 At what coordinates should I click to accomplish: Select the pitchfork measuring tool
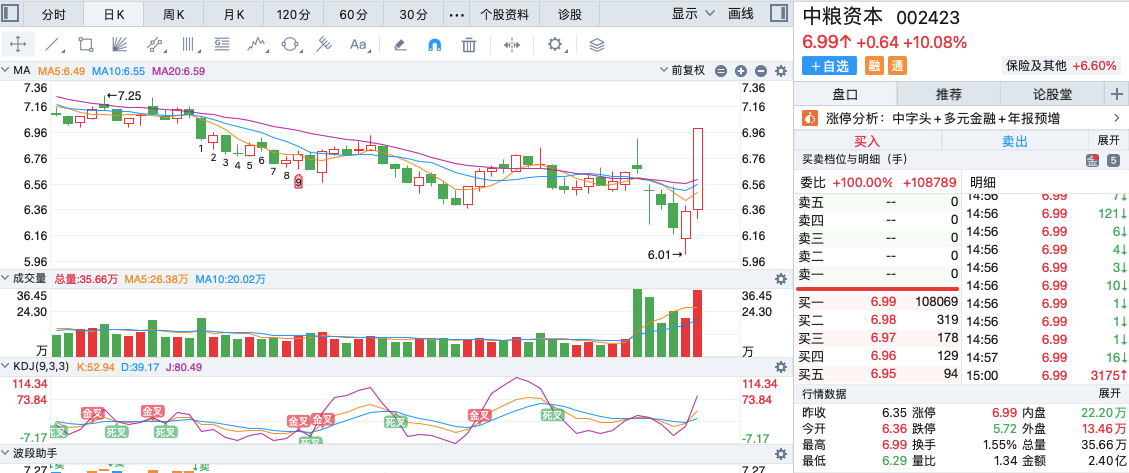tap(325, 45)
